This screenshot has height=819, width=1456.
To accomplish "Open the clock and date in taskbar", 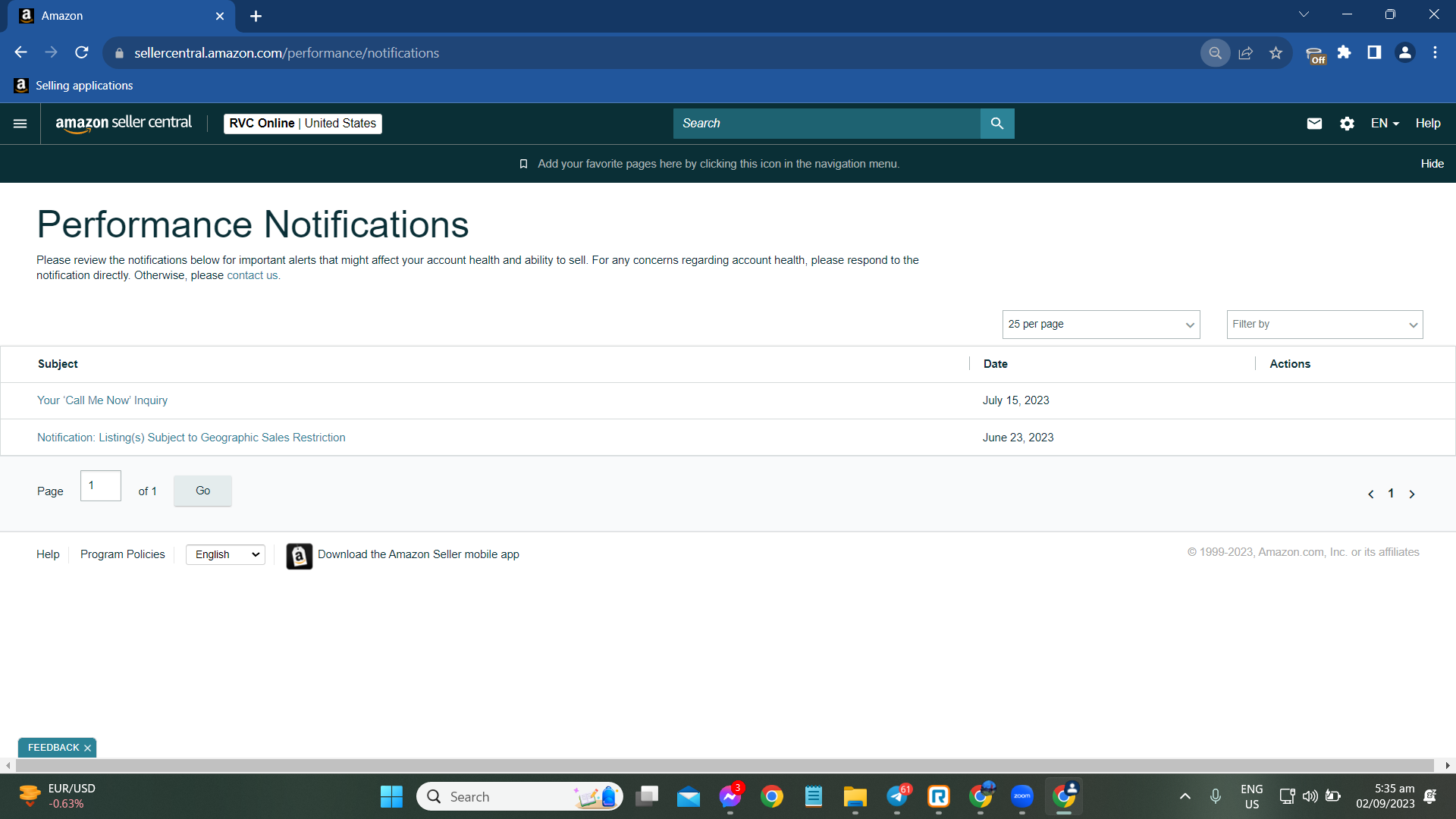I will pyautogui.click(x=1385, y=796).
